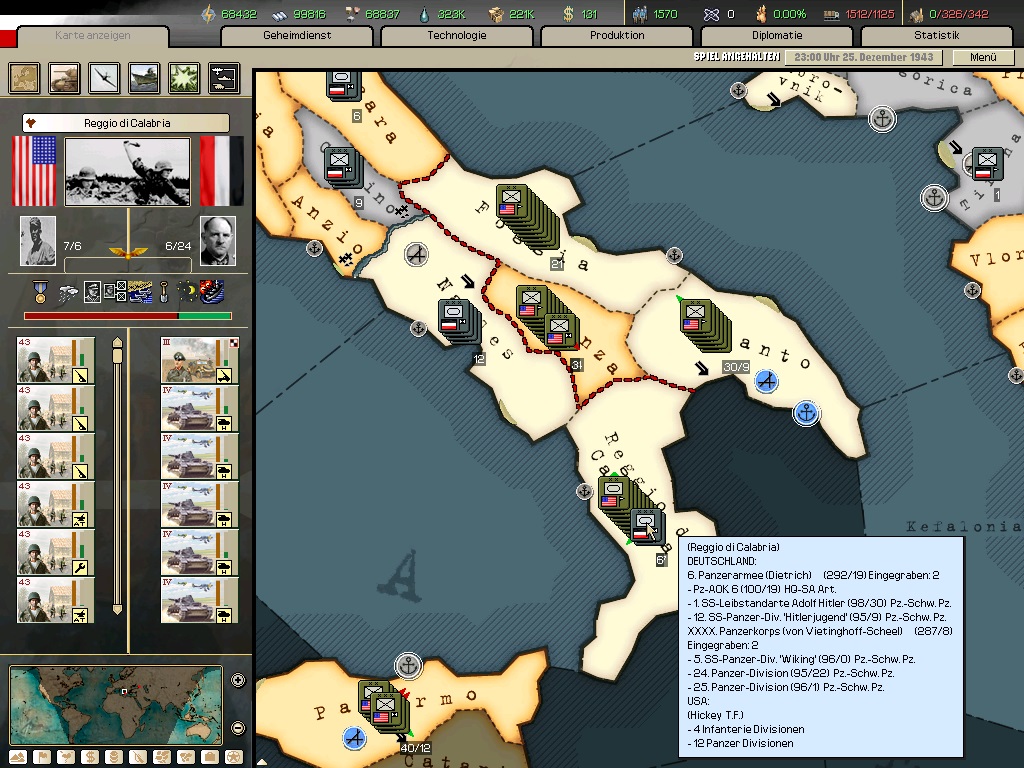
Task: Go to the Diplomatie tab
Action: tap(776, 35)
